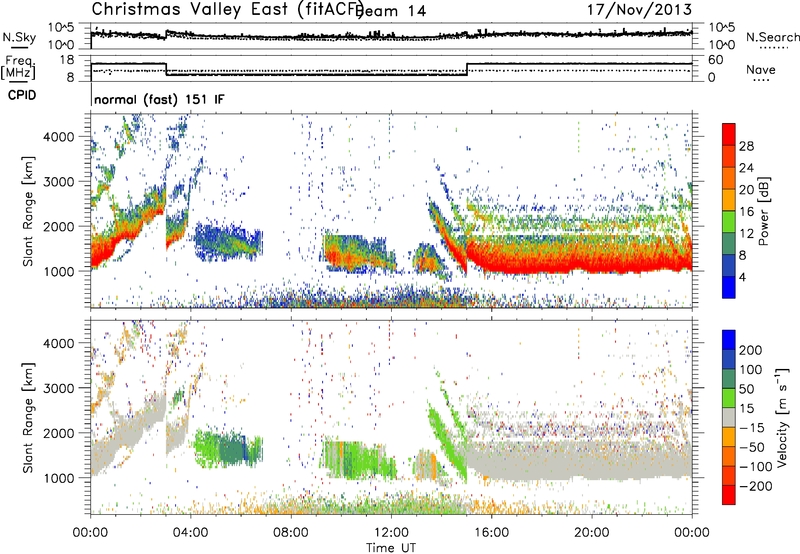Click the blue bottom segment of the Power colorbar
Image resolution: width=800 pixels, height=554 pixels.
729,287
